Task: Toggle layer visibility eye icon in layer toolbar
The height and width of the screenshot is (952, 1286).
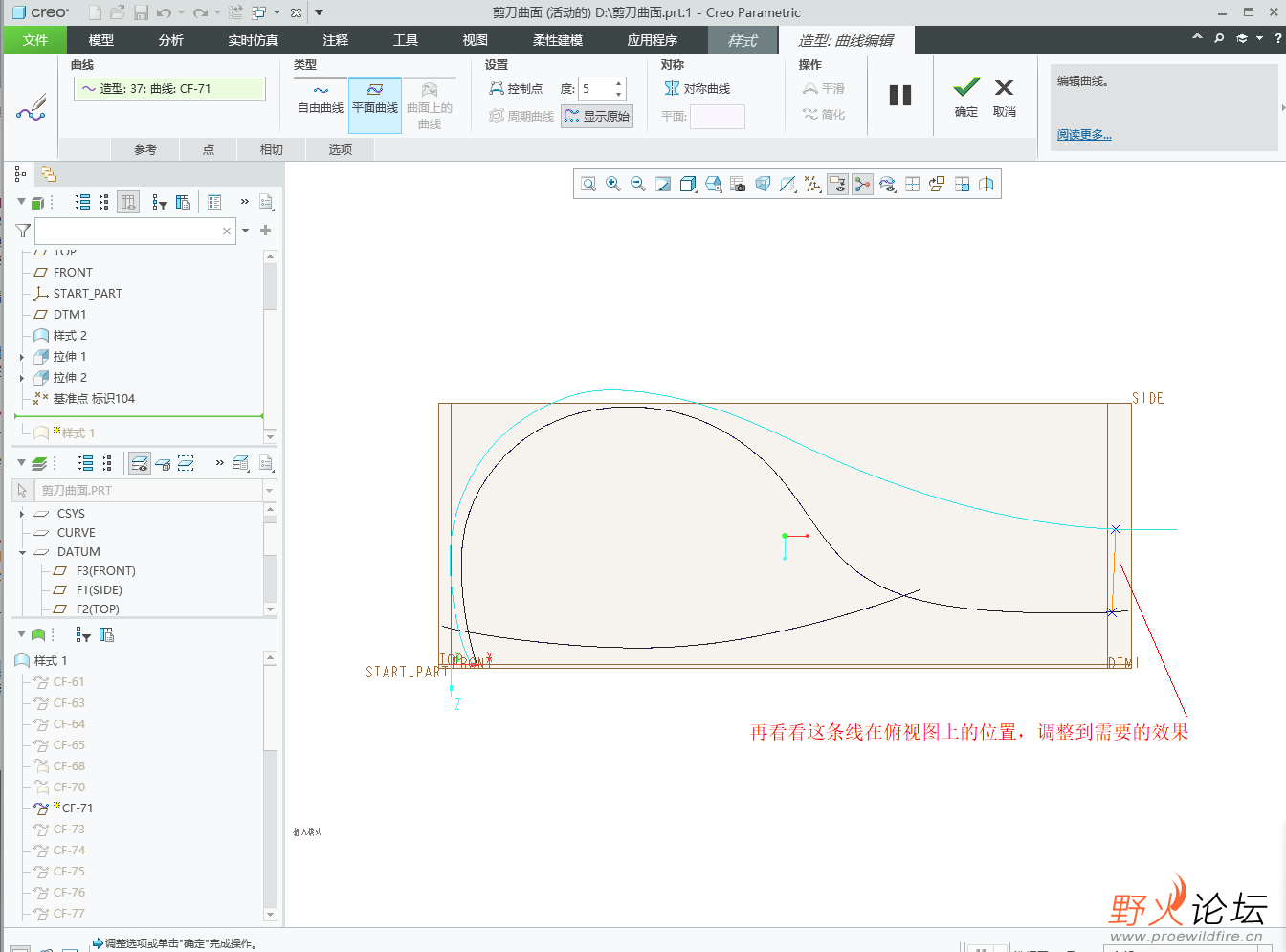Action: [140, 463]
